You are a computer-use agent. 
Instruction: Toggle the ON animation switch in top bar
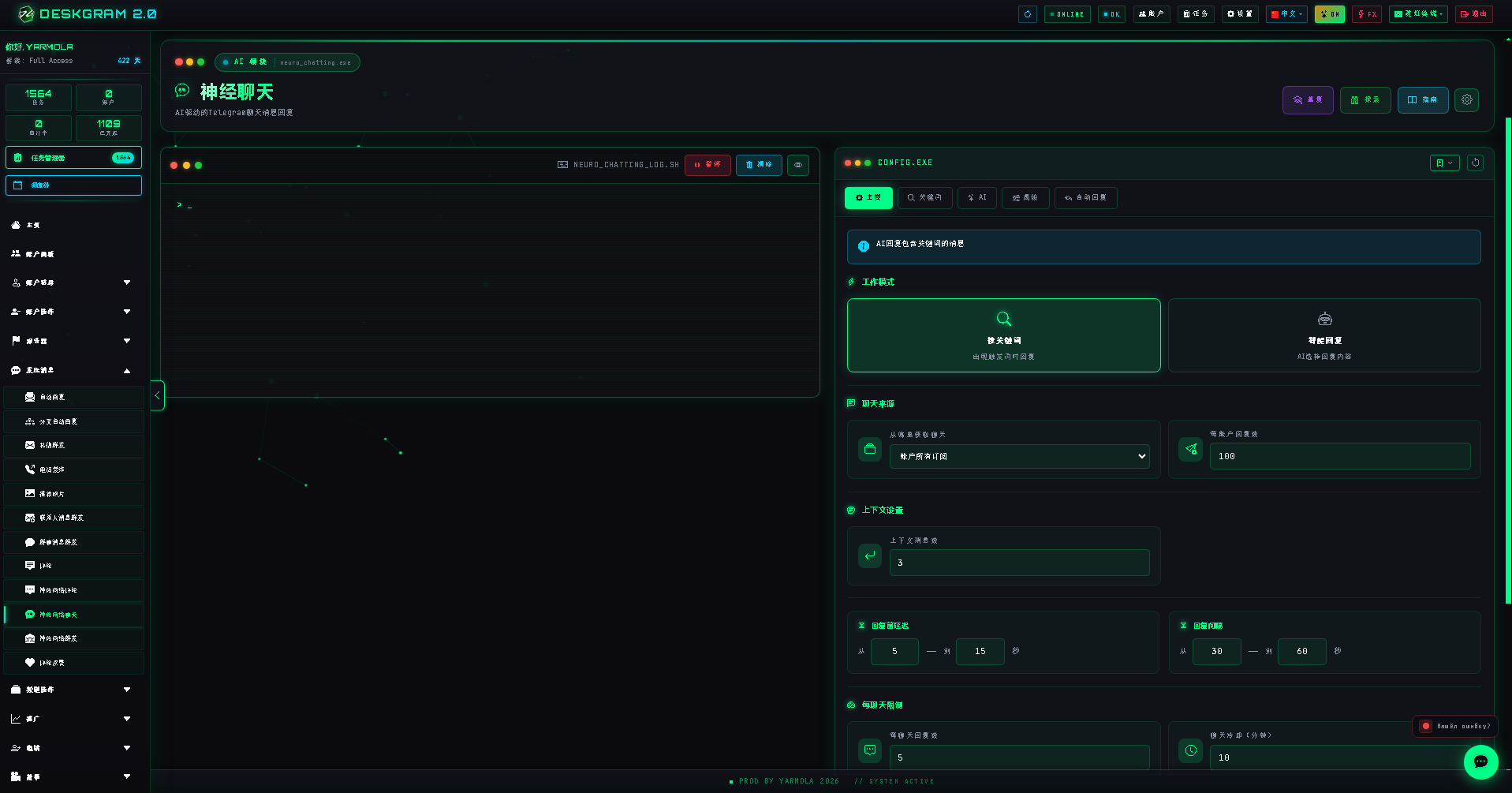[1329, 14]
